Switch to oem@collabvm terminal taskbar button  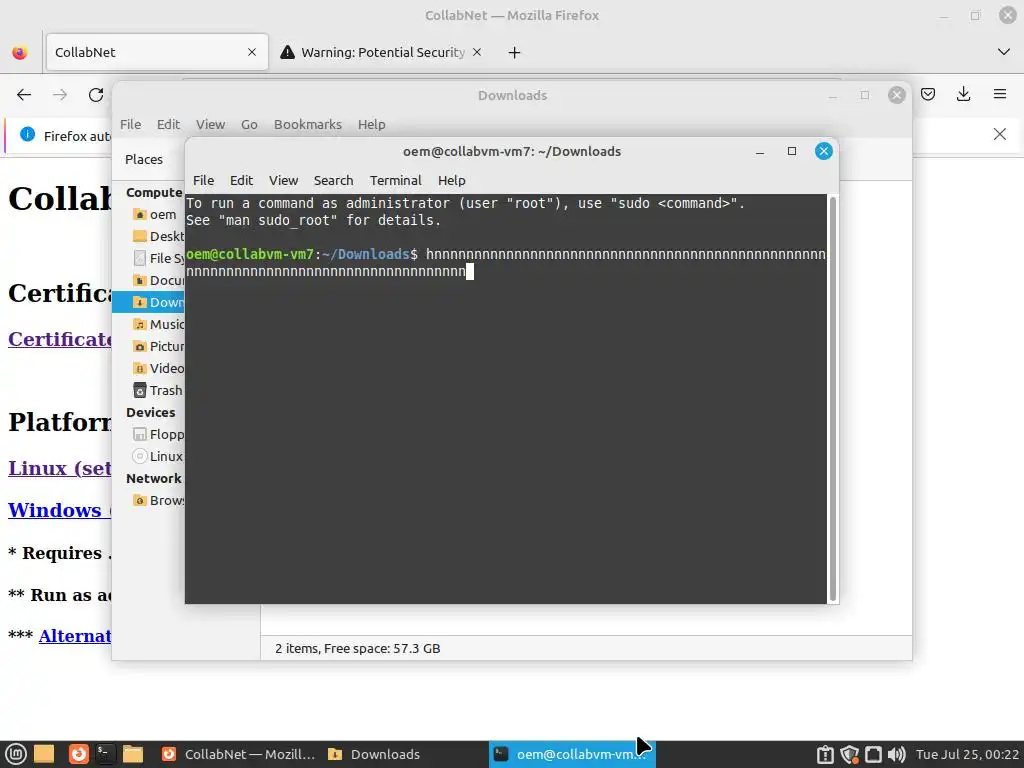[x=572, y=754]
